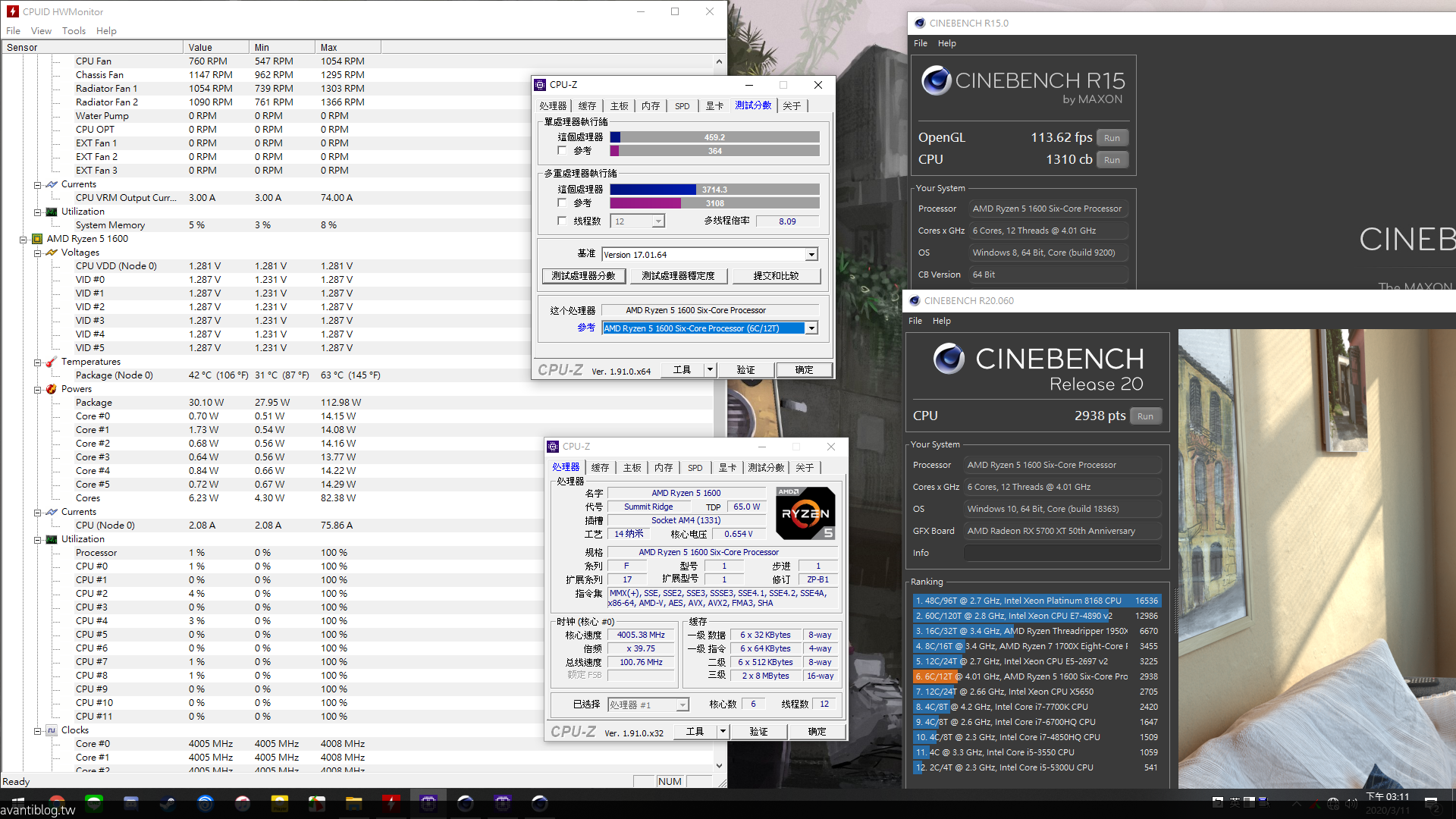Open HWMonitor View menu
Viewport: 1456px width, 819px height.
pyautogui.click(x=41, y=31)
